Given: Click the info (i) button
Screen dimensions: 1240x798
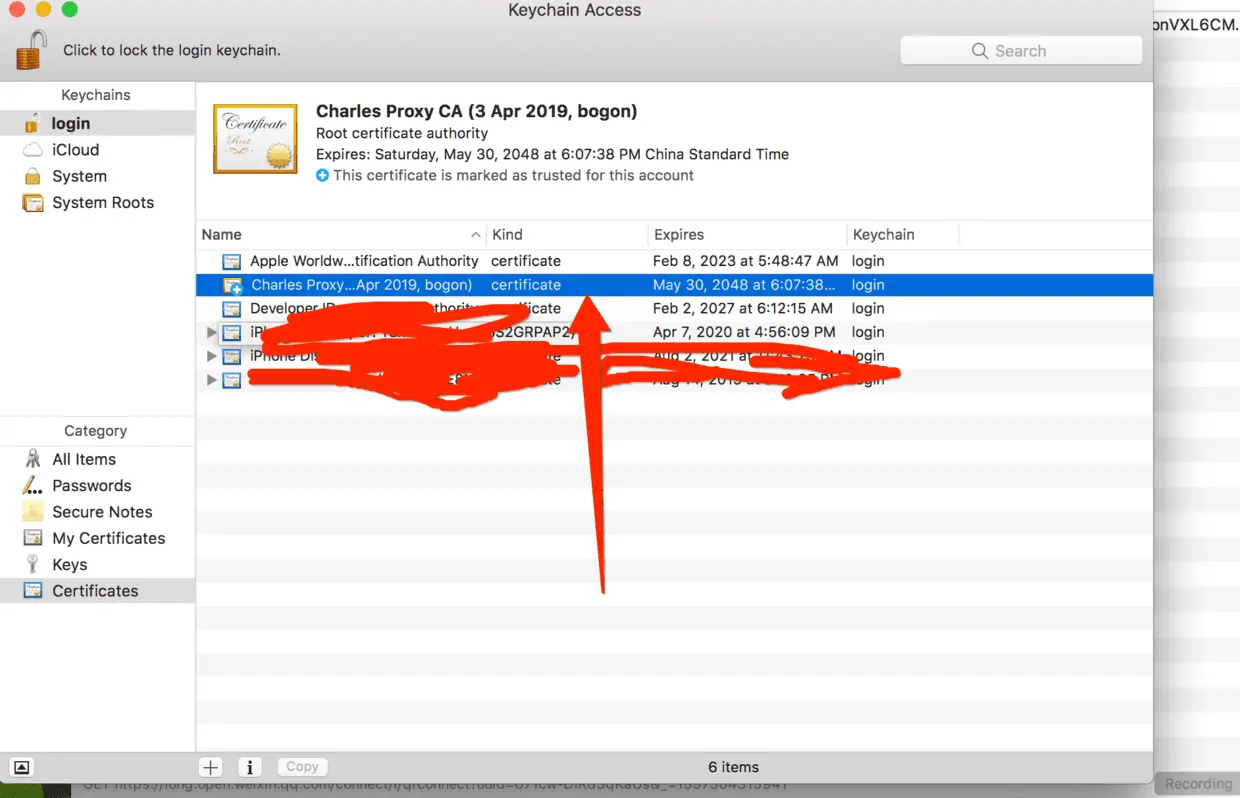Looking at the screenshot, I should (250, 767).
